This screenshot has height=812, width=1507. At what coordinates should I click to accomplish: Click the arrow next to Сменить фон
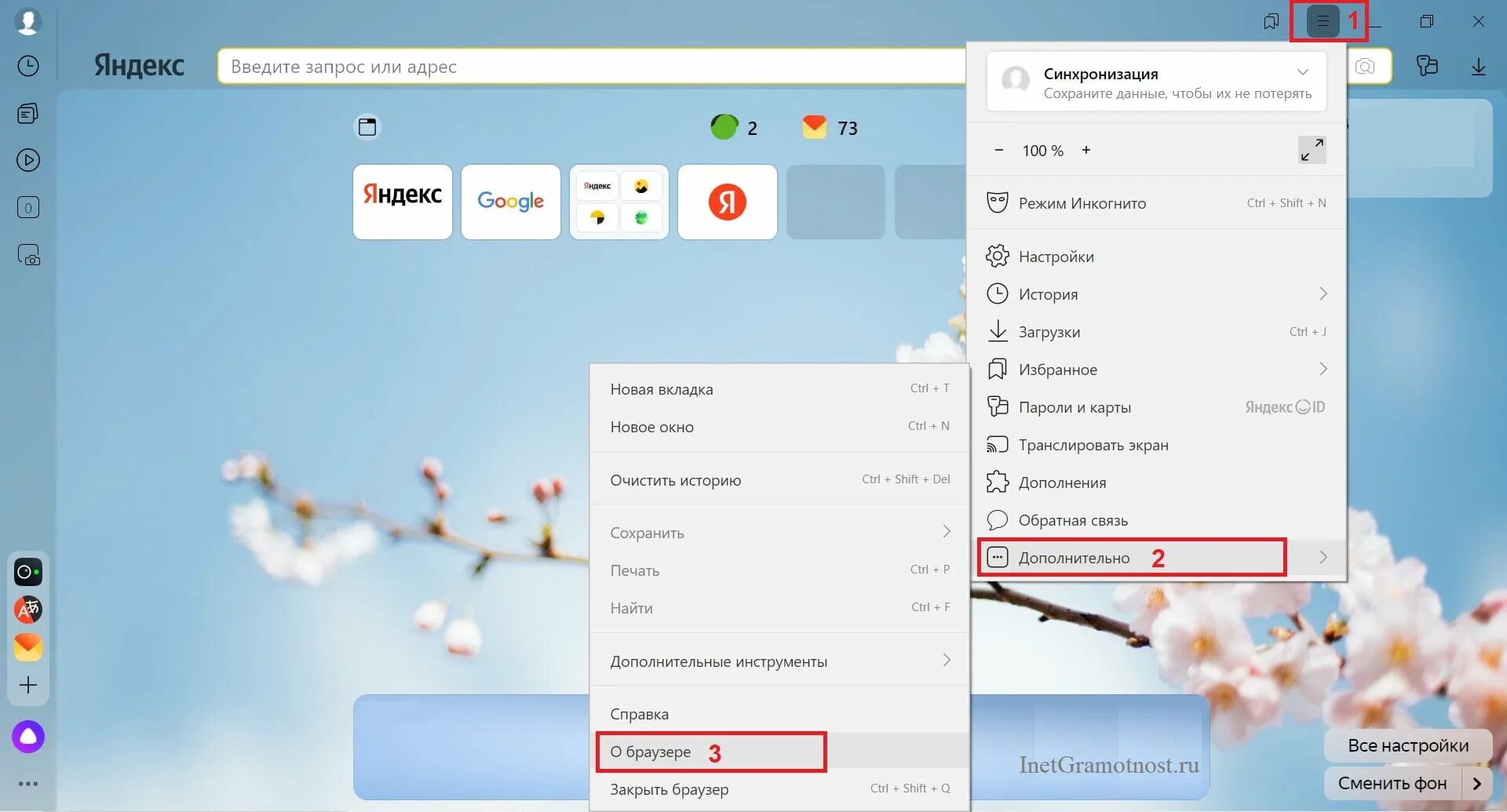(1477, 783)
